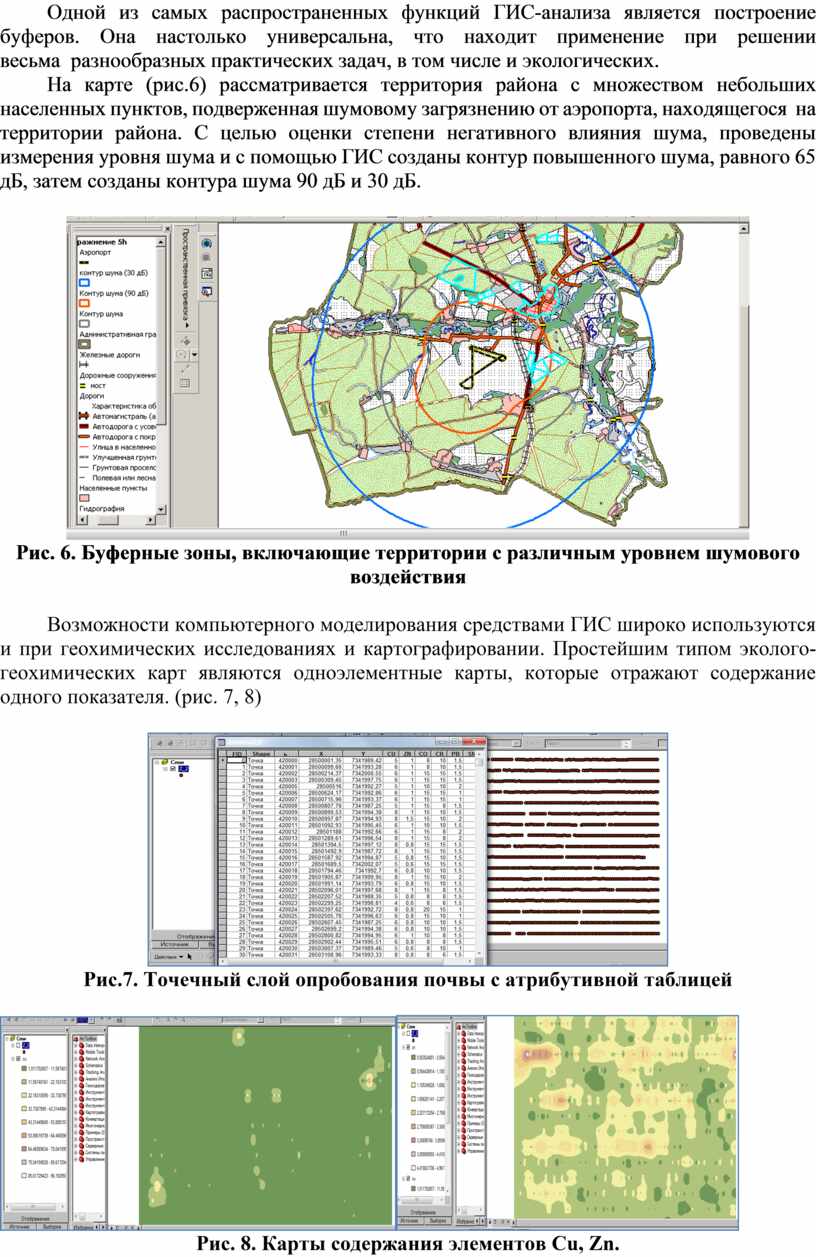Click the Железные дороги legend entry
The width and height of the screenshot is (816, 1257).
click(110, 355)
